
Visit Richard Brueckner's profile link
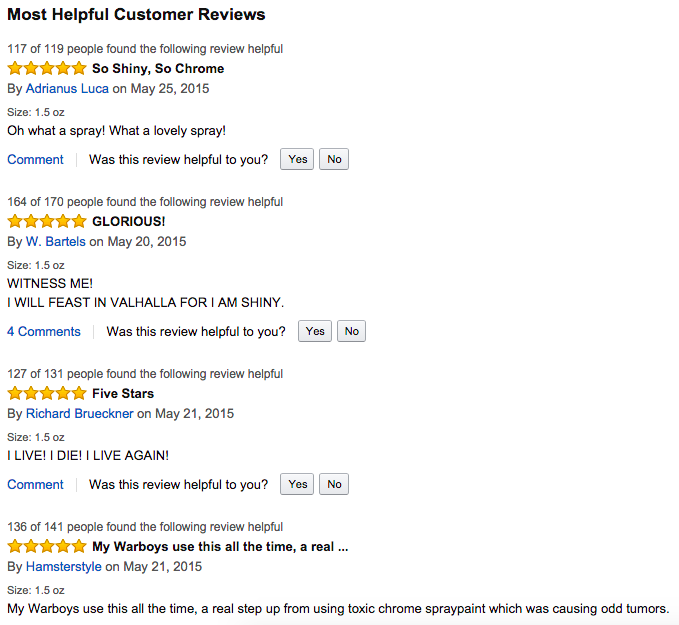[x=79, y=414]
